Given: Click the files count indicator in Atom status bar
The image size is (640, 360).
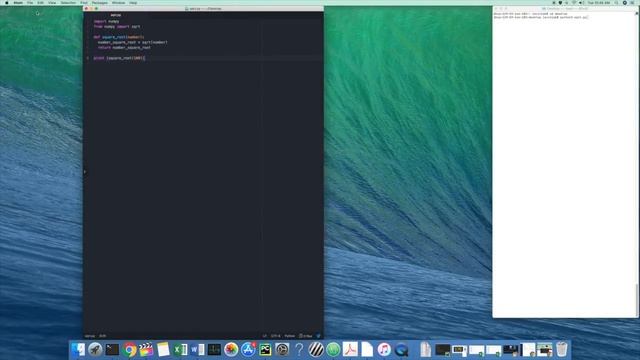Looking at the screenshot, I should [306, 336].
